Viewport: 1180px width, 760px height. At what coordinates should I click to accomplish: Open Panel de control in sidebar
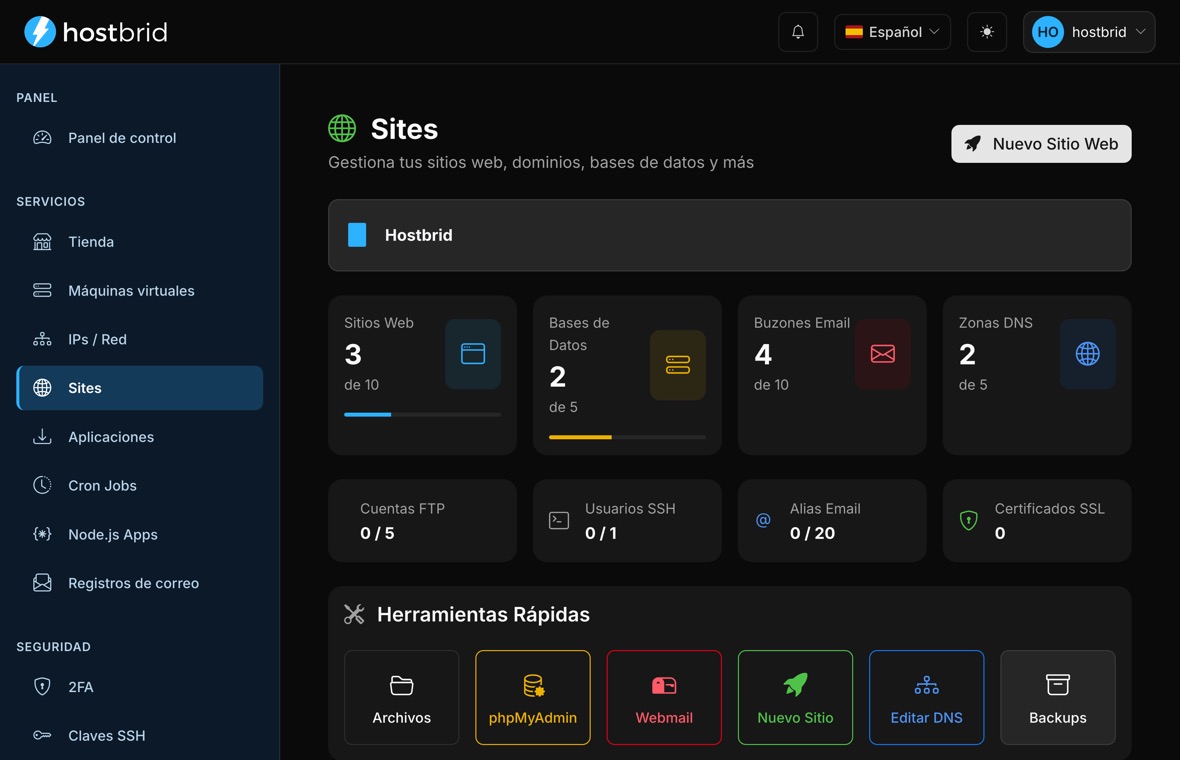pyautogui.click(x=140, y=138)
